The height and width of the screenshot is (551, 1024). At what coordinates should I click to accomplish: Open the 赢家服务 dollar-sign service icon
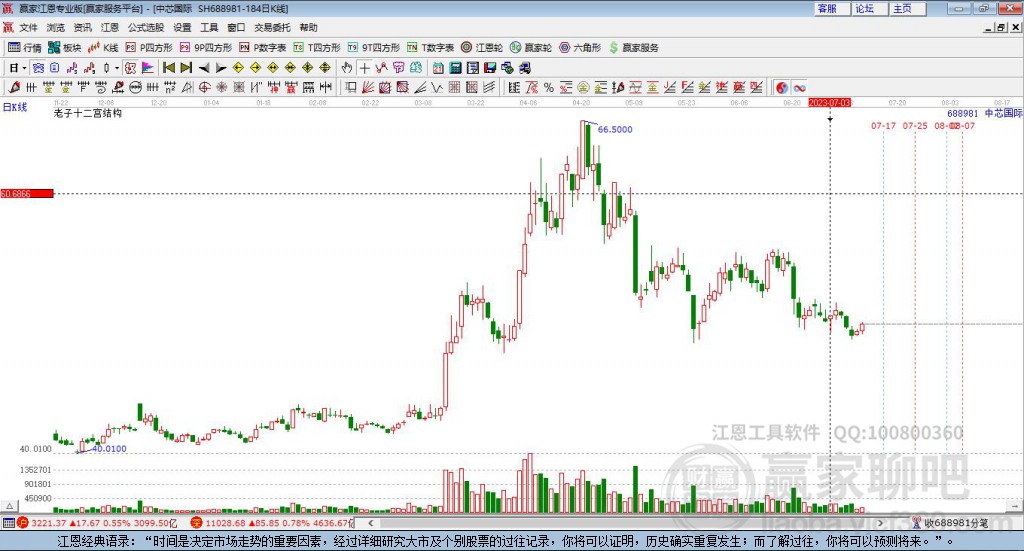[x=633, y=48]
